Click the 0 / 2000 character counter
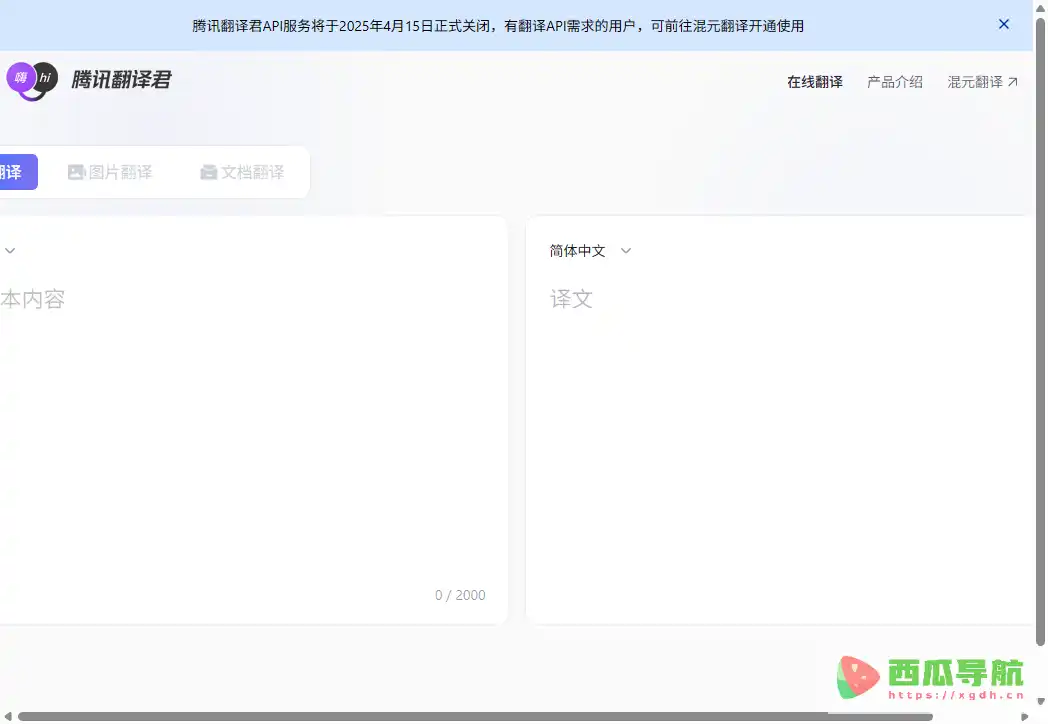This screenshot has height=724, width=1048. point(460,595)
